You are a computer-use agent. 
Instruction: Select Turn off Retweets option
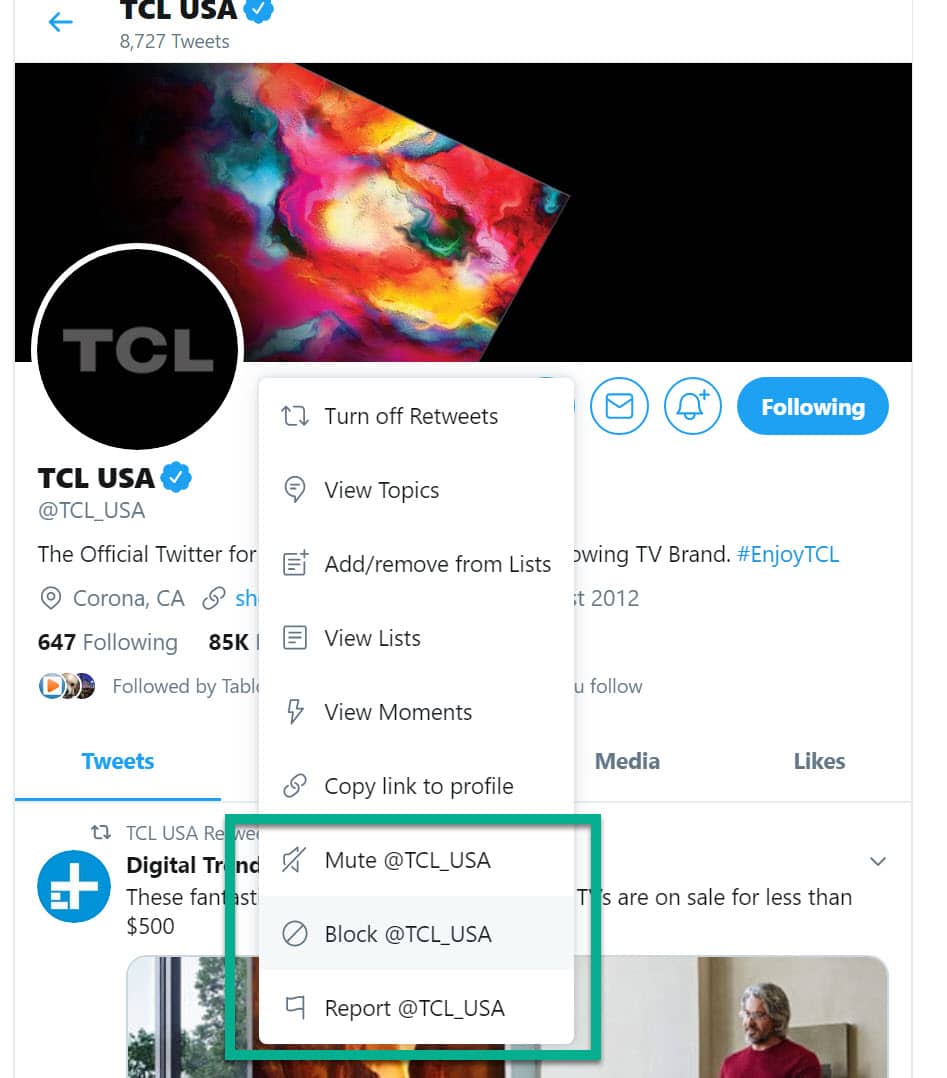pyautogui.click(x=410, y=416)
